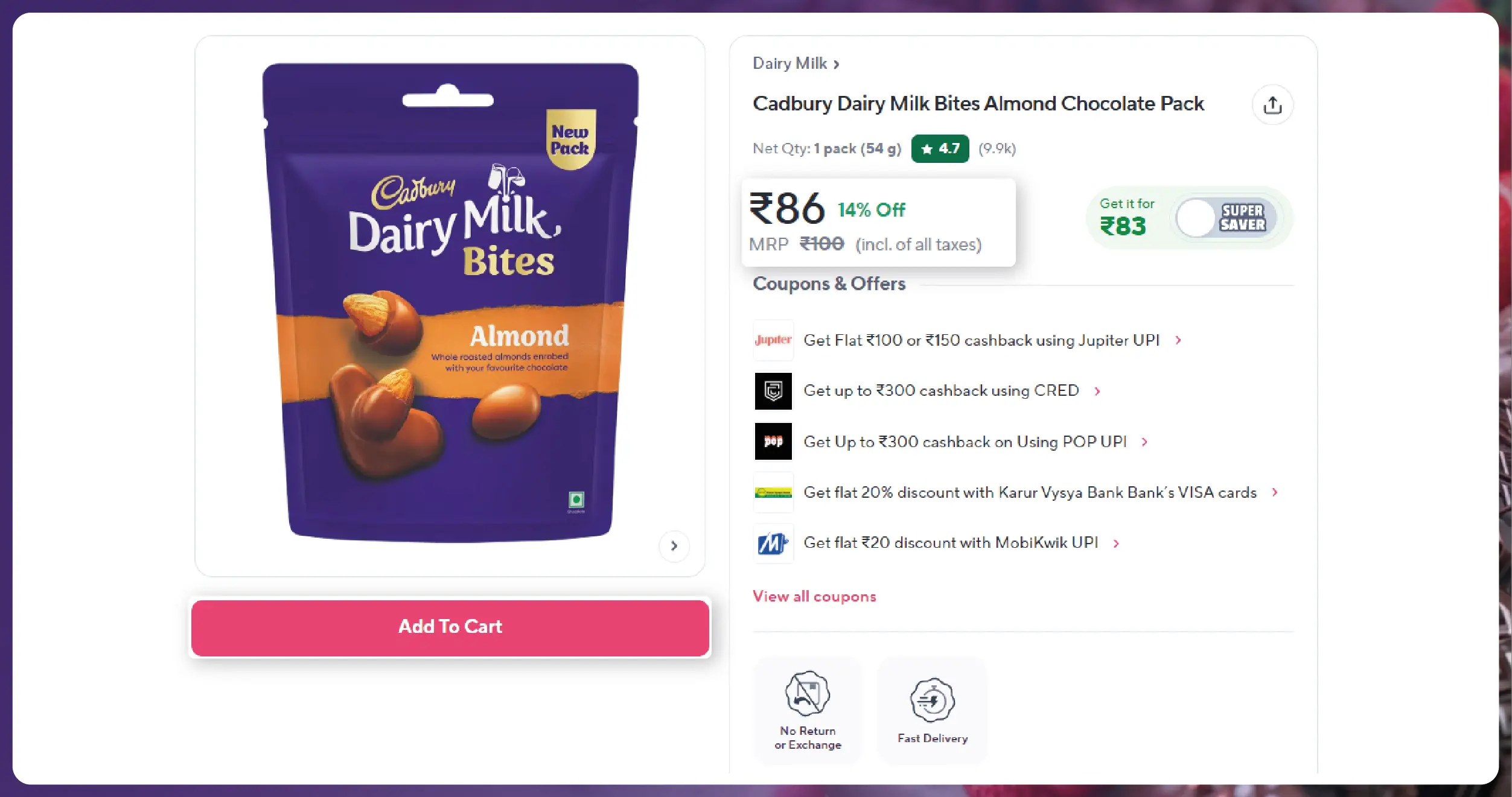Click the CRED logo icon
This screenshot has width=1512, height=797.
(x=773, y=391)
